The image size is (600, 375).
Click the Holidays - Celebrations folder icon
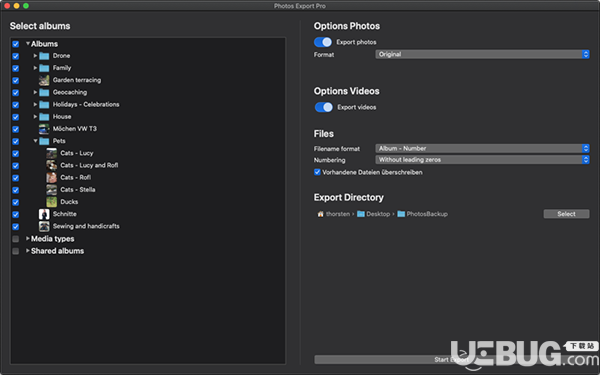(x=44, y=104)
